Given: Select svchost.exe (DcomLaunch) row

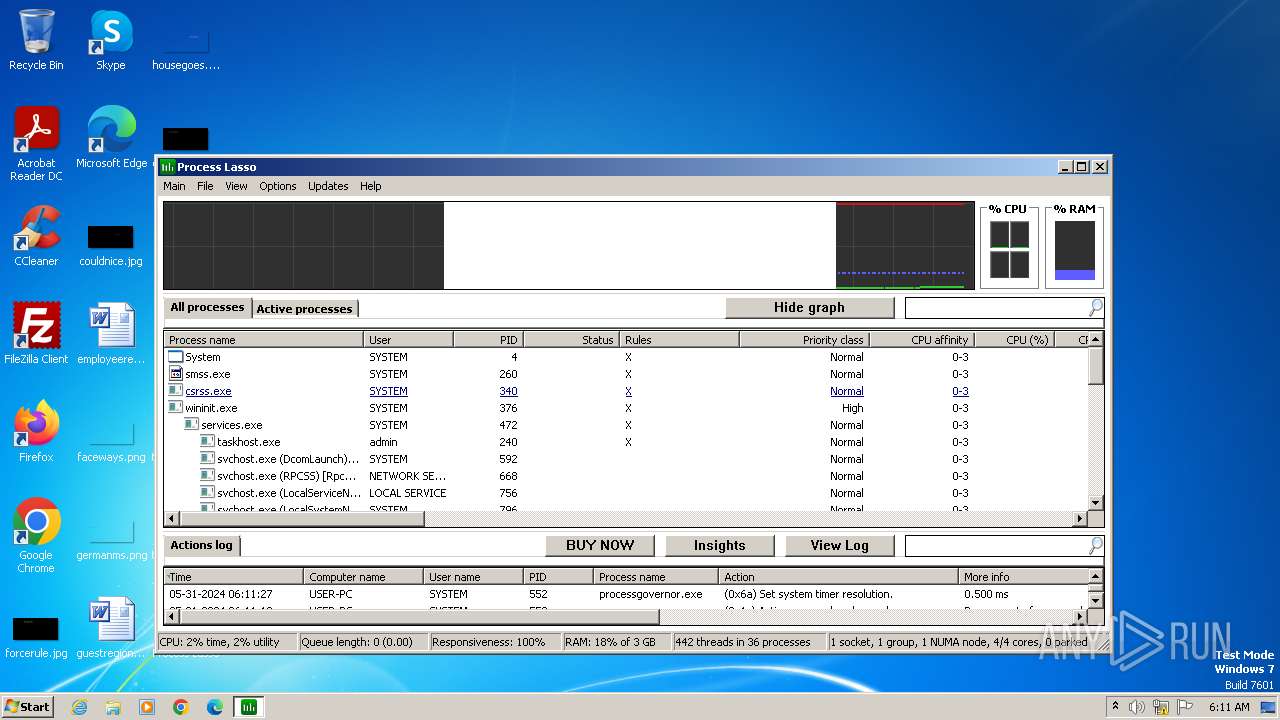Looking at the screenshot, I should (x=626, y=459).
